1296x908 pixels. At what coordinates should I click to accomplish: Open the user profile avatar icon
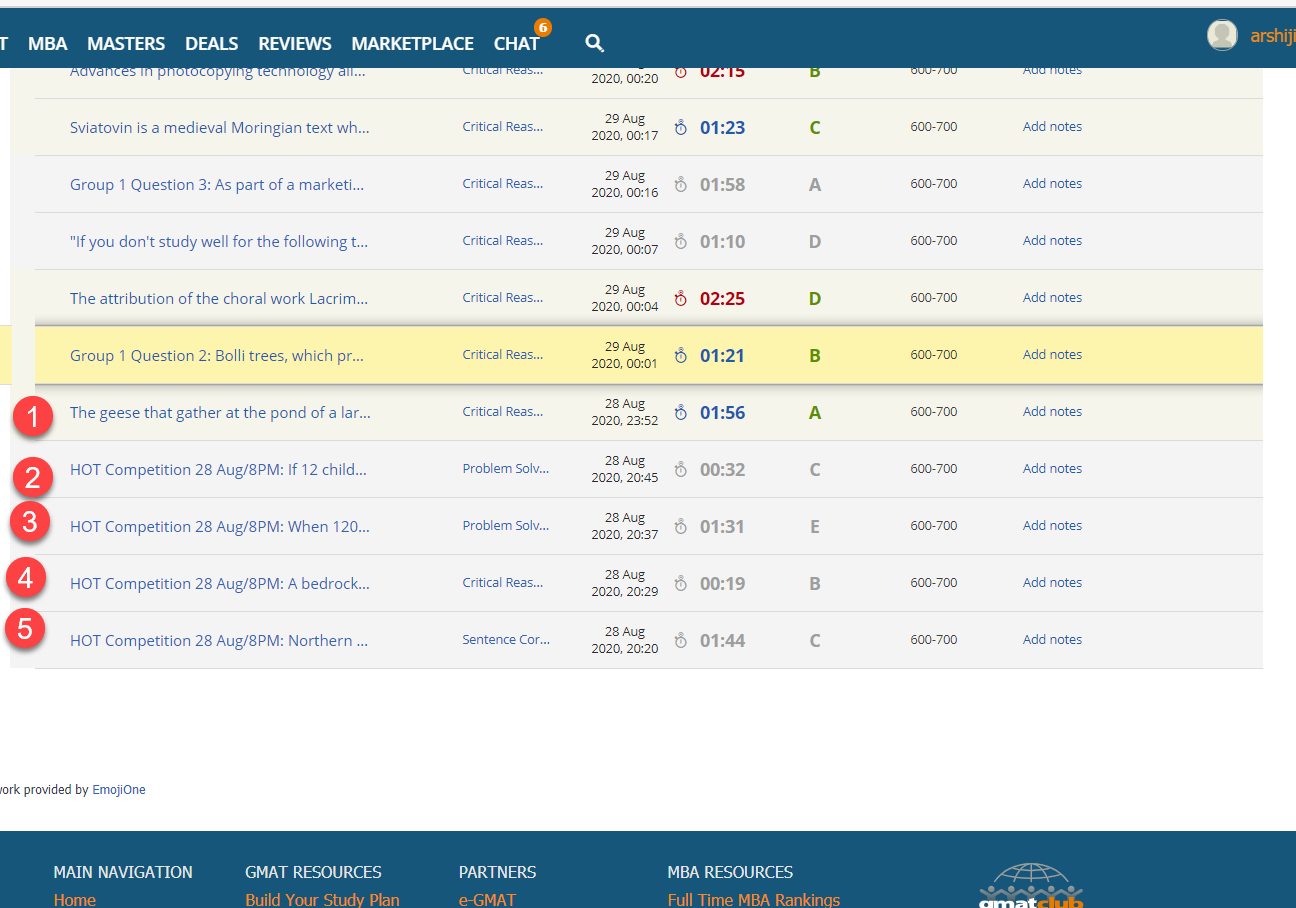click(1221, 35)
